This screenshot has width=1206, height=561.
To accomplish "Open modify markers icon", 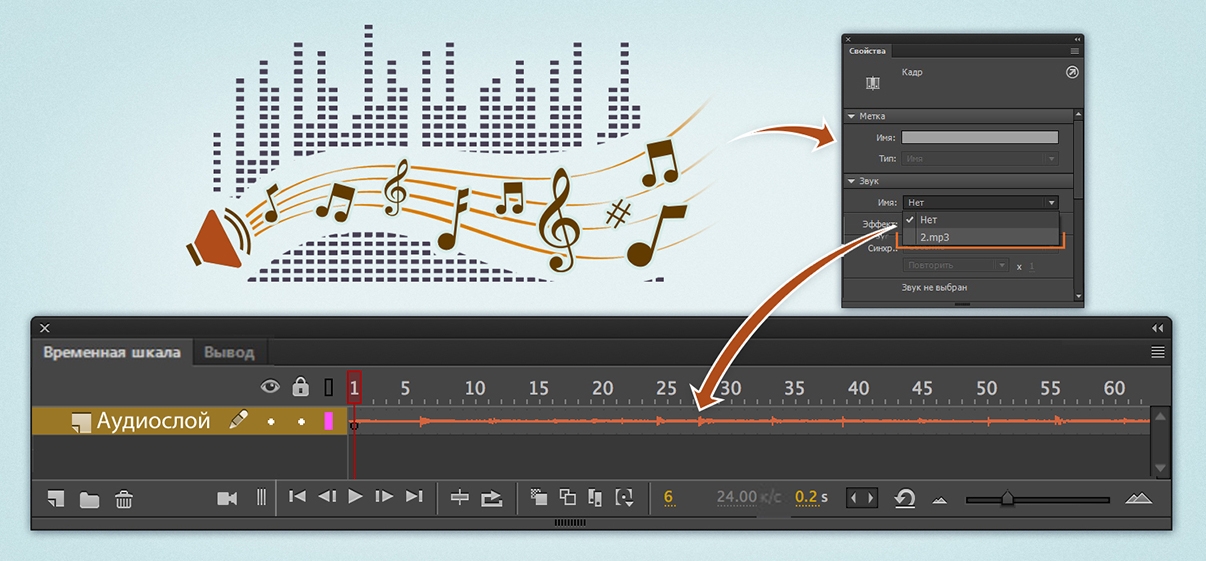I will [x=625, y=497].
